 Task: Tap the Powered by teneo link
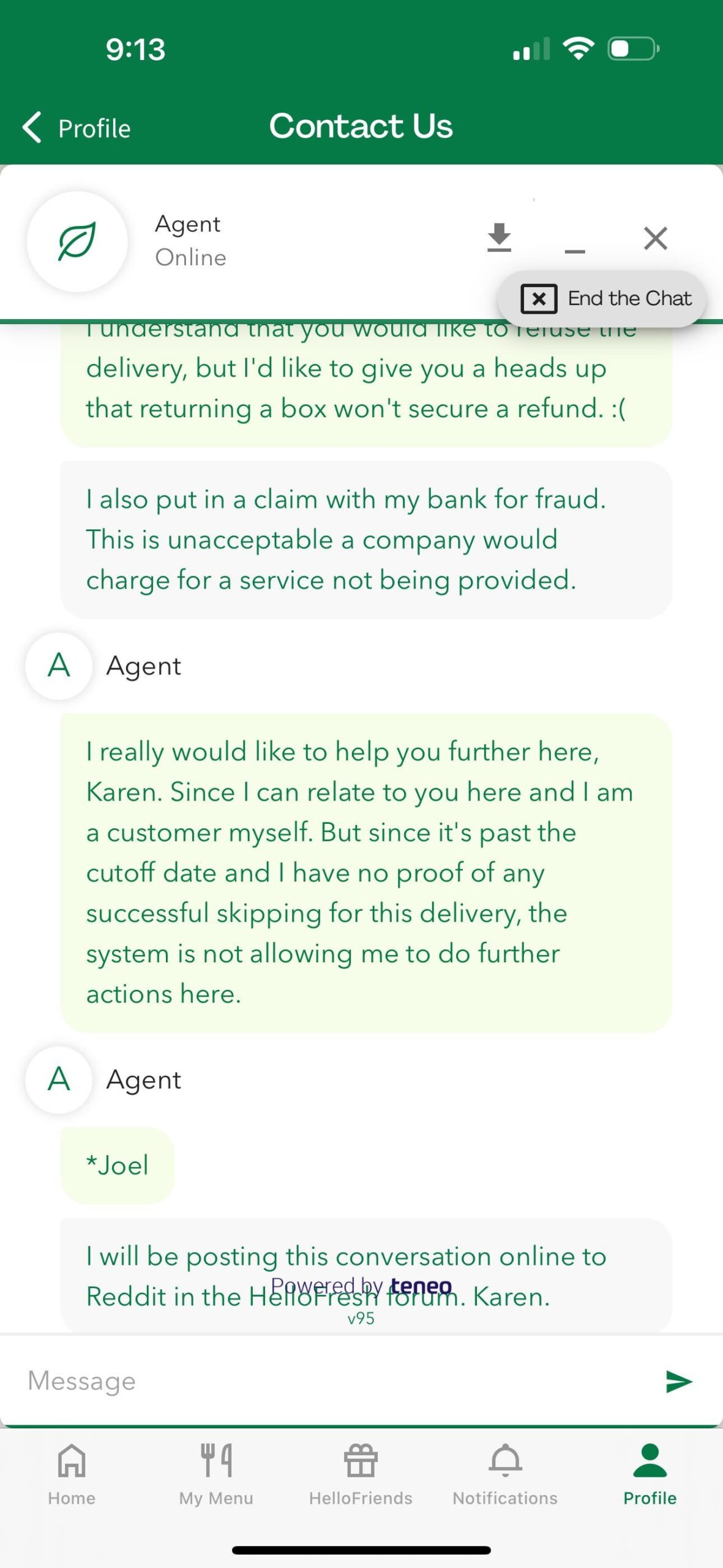pyautogui.click(x=361, y=1285)
